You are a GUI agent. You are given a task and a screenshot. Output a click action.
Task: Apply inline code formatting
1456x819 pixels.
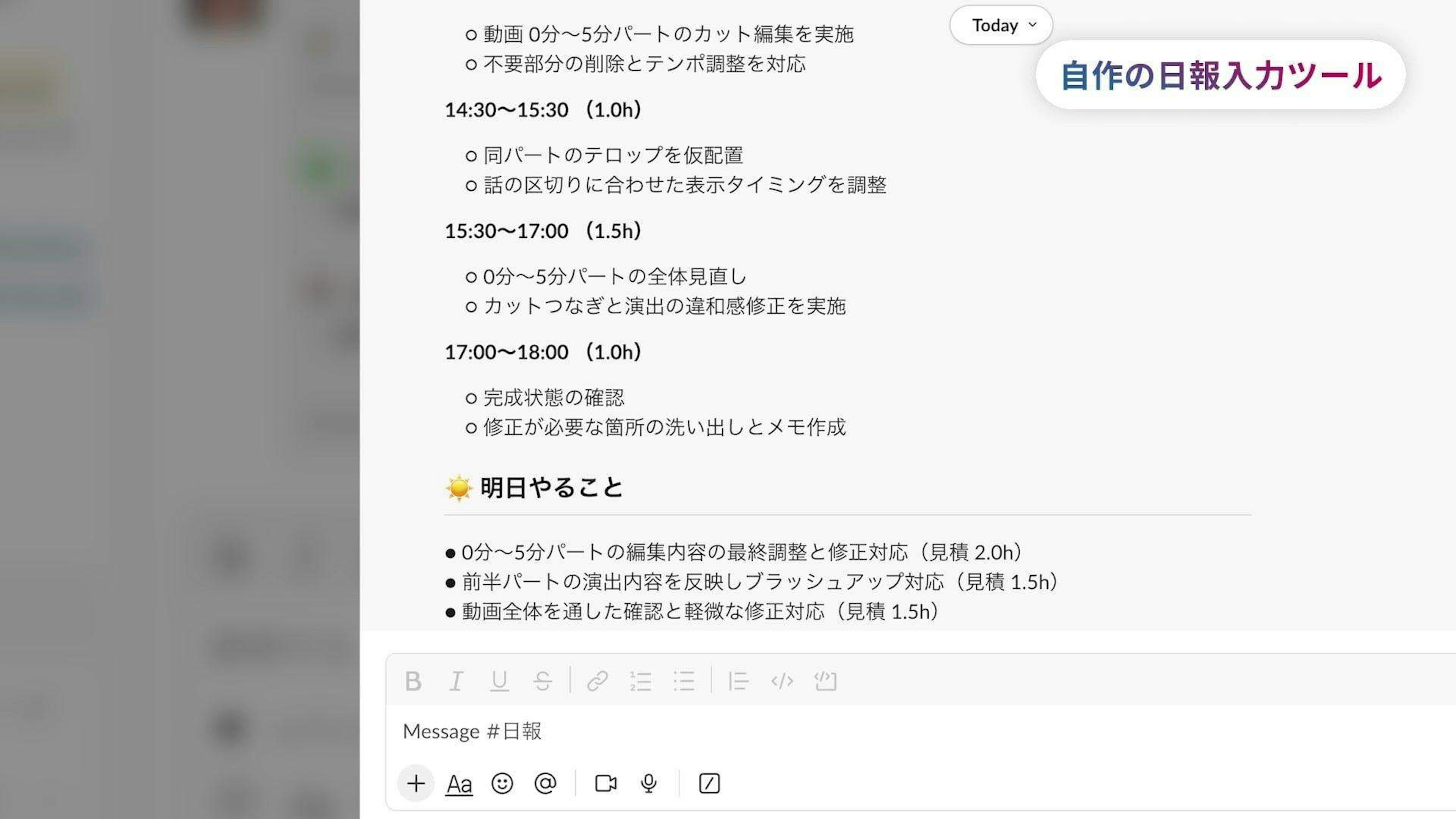coord(782,681)
